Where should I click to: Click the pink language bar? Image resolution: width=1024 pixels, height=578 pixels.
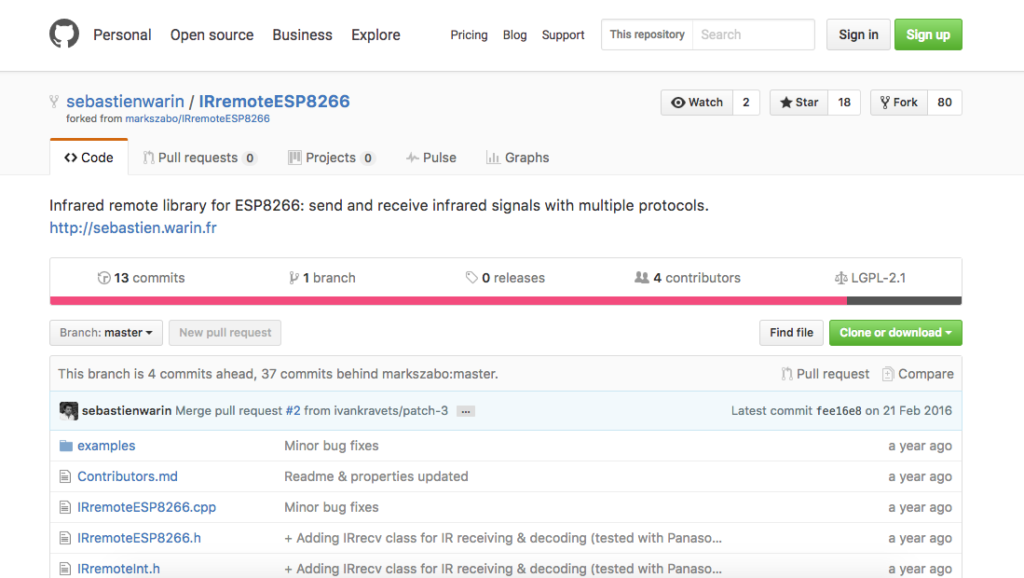coord(448,300)
